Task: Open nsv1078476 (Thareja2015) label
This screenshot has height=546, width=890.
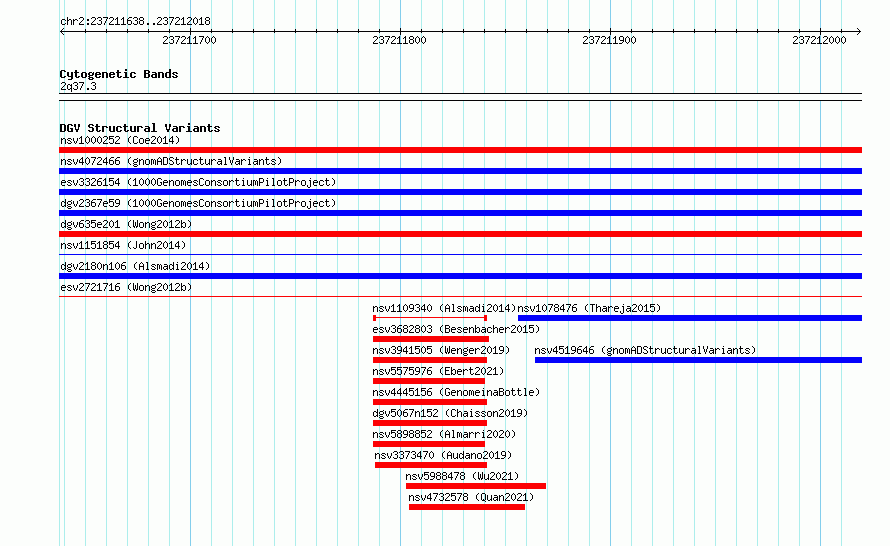Action: coord(589,308)
